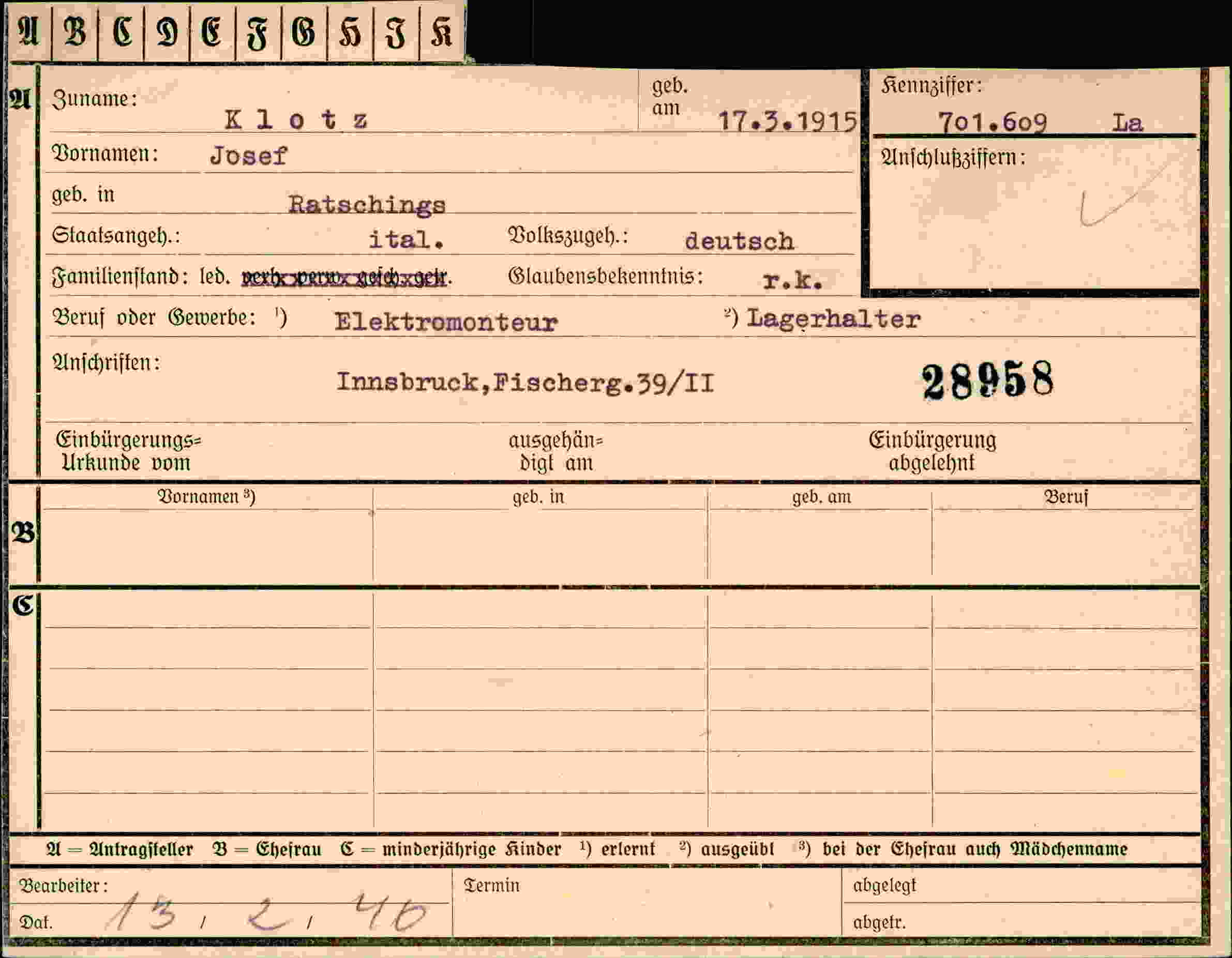The image size is (1232, 958).
Task: Click the section B 'geb. in' column header
Action: tap(538, 497)
